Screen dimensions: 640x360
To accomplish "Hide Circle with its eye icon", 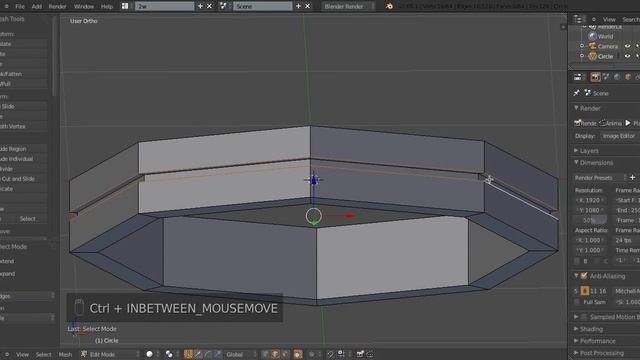I will pyautogui.click(x=628, y=56).
